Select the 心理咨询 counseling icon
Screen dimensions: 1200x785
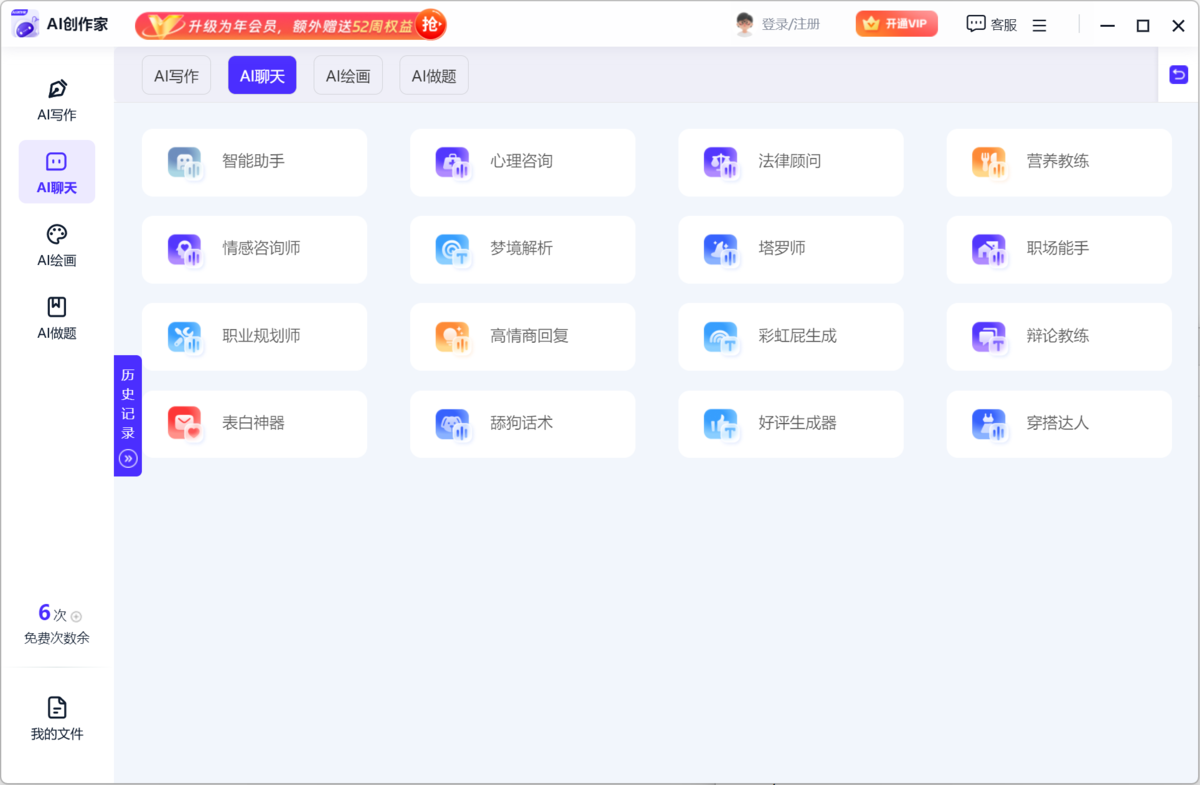tap(522, 162)
